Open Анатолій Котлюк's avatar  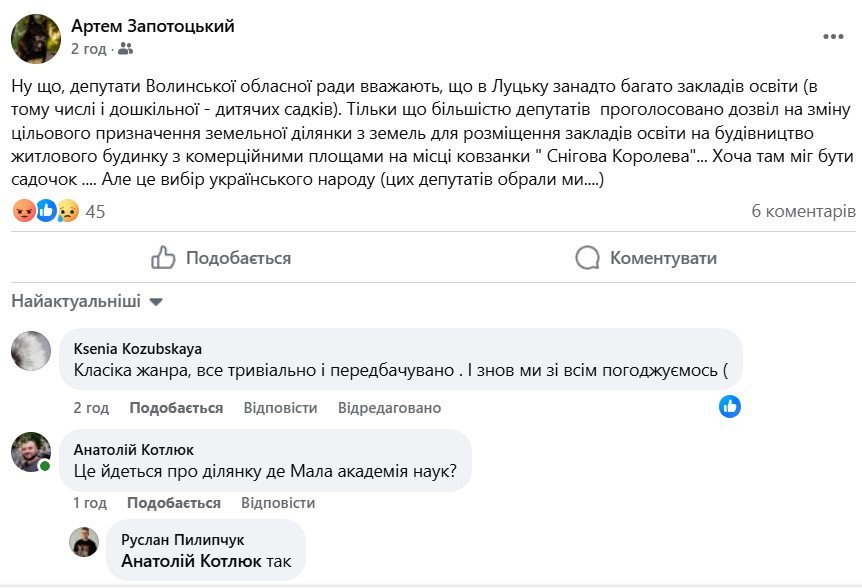point(31,452)
